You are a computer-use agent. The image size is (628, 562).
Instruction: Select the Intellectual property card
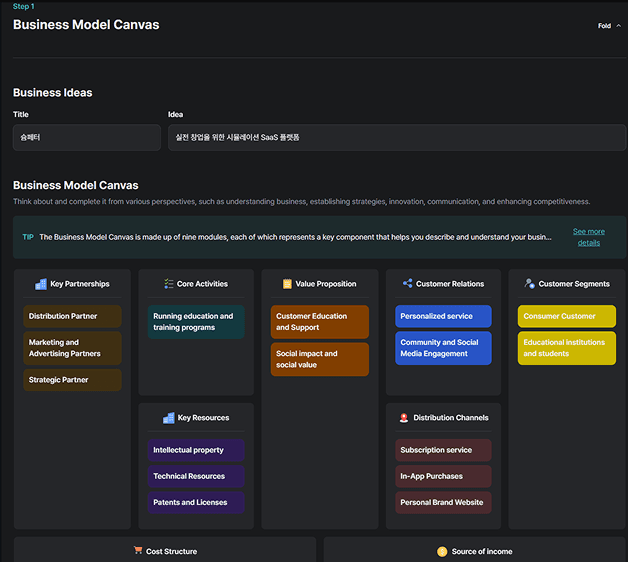tap(196, 450)
